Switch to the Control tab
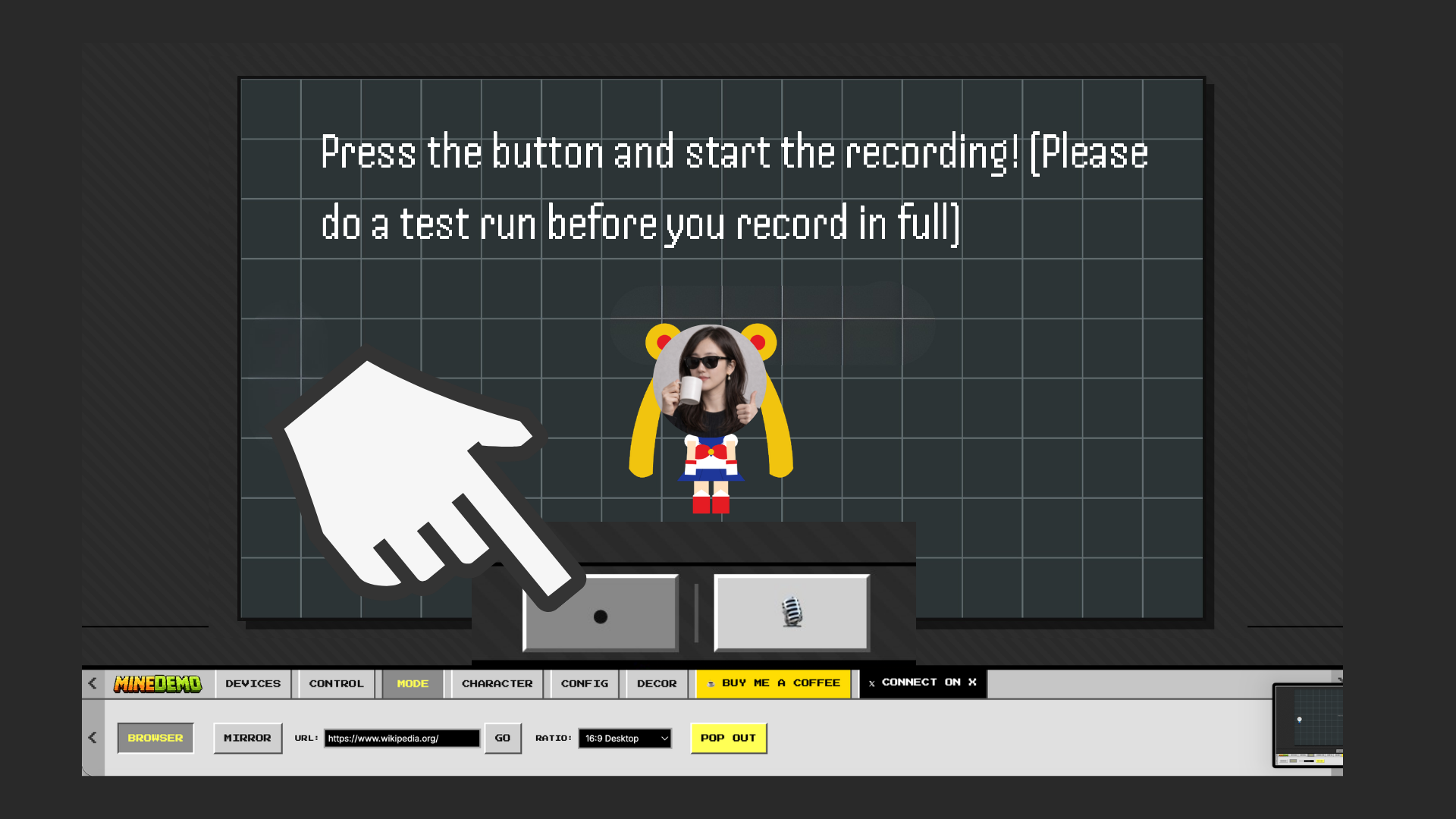The image size is (1456, 819). [336, 683]
